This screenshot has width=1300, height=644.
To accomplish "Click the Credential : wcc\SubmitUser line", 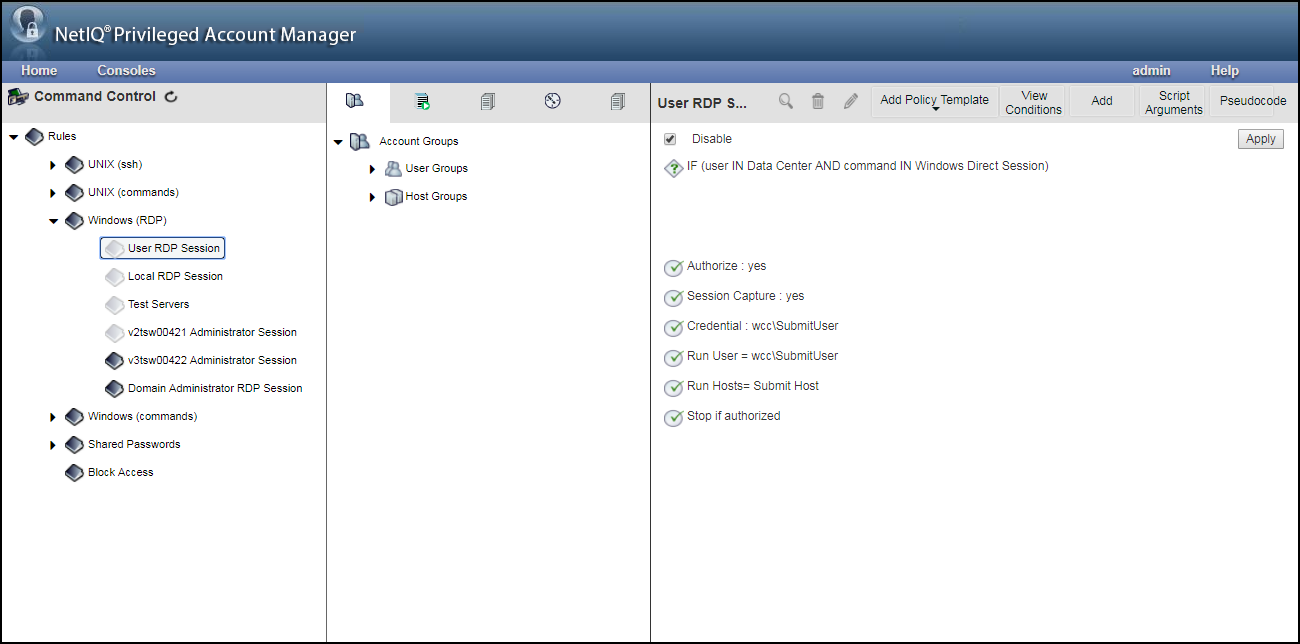I will coord(763,326).
